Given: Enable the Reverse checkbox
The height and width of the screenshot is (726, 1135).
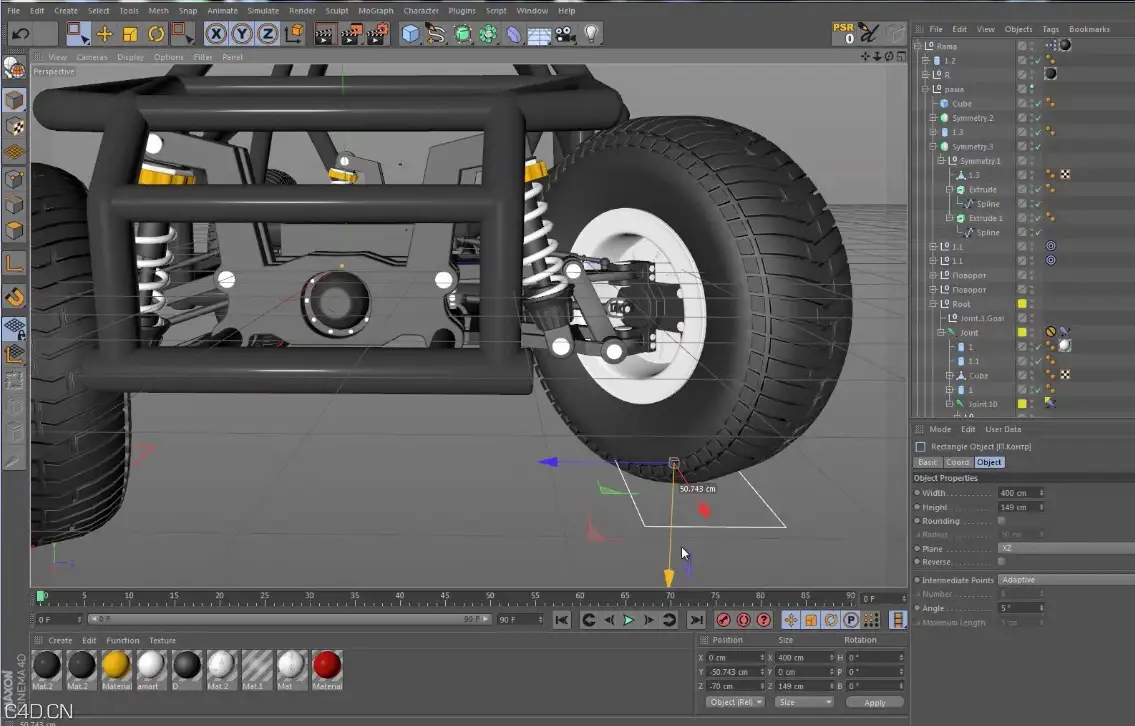Looking at the screenshot, I should click(x=1002, y=562).
